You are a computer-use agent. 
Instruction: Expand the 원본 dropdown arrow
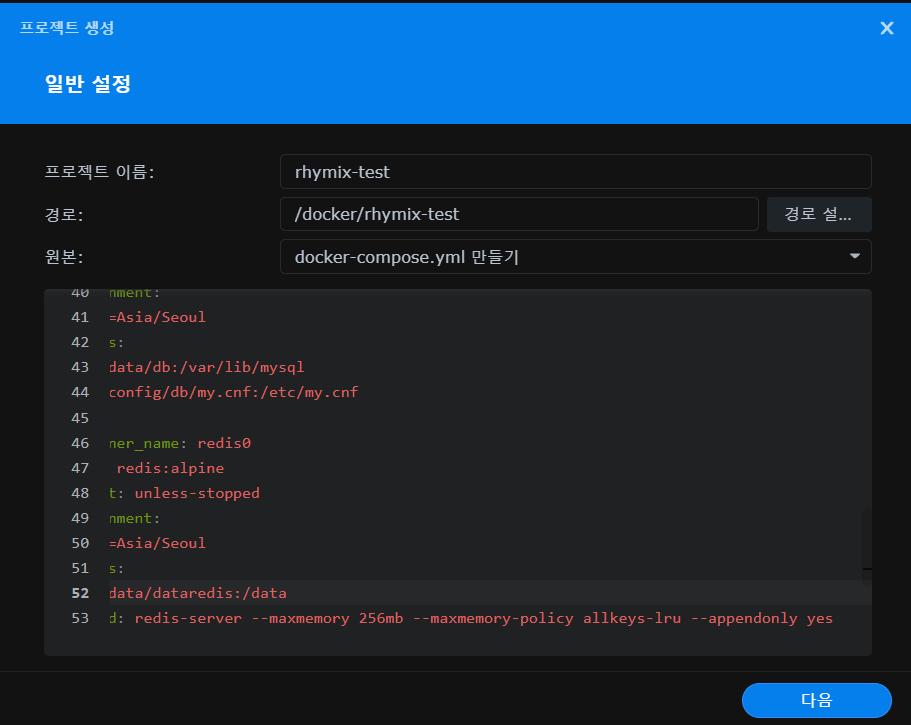[x=854, y=257]
